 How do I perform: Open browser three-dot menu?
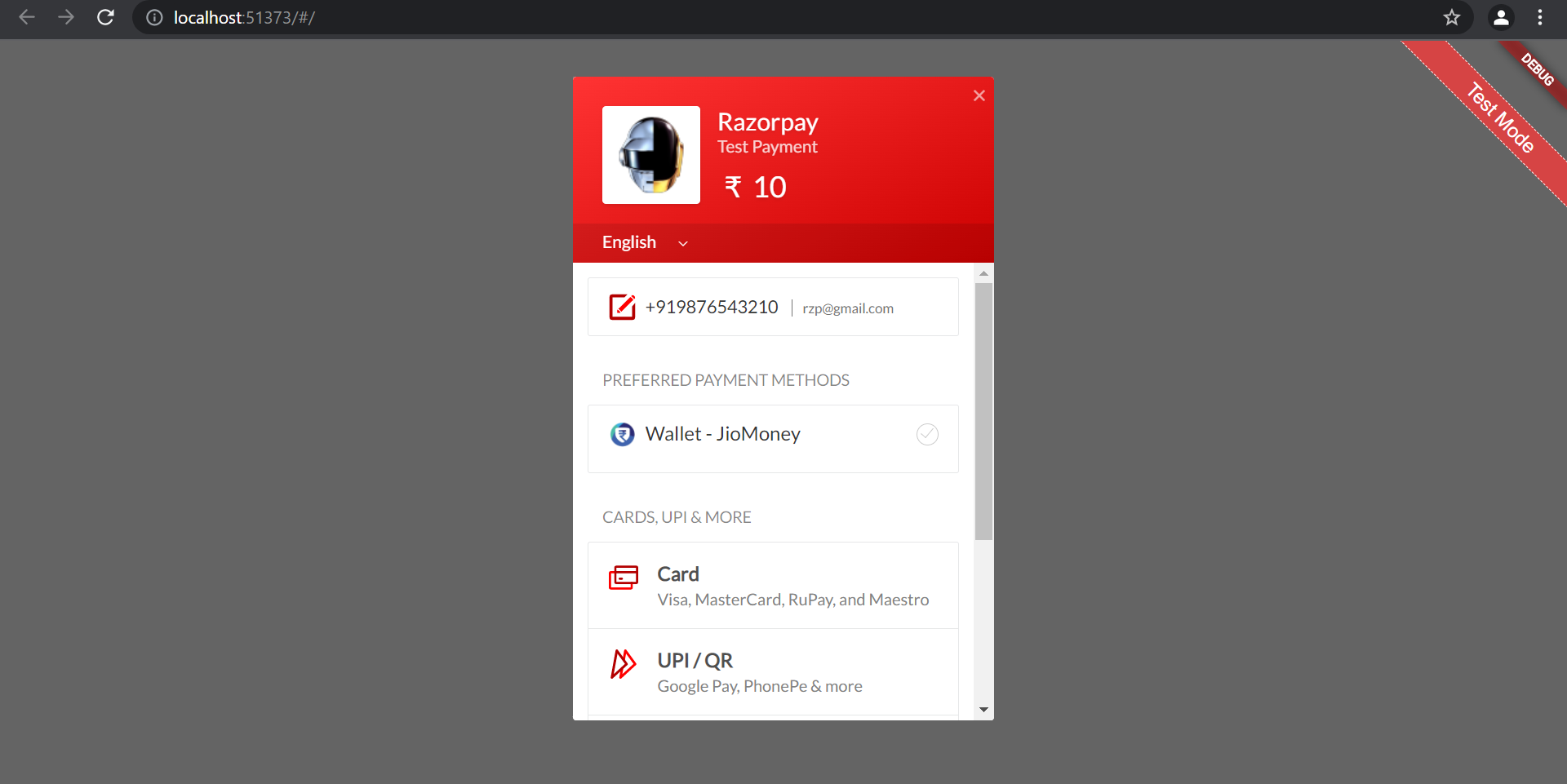[x=1540, y=18]
